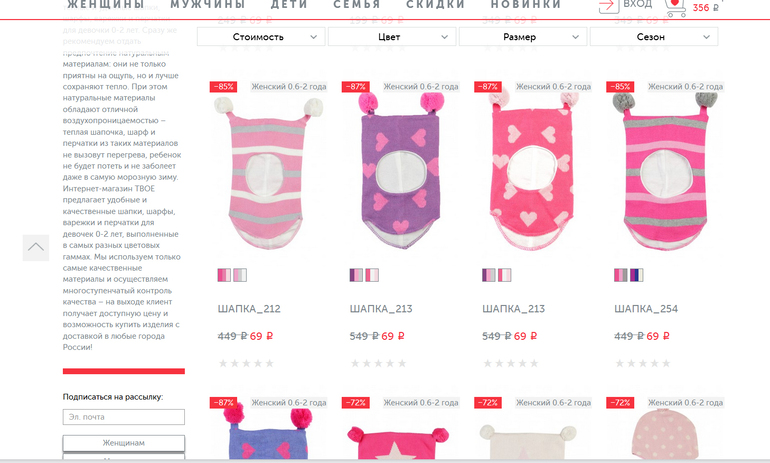Go to the СКИДКИ menu section

tap(436, 5)
